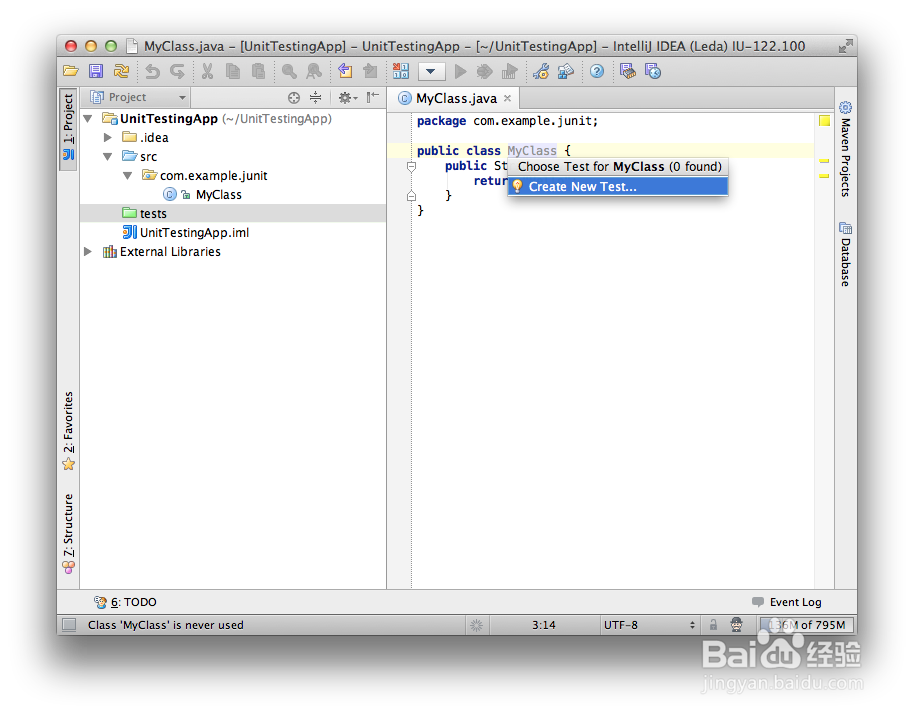
Task: Open Settings via the wrench toolbar icon
Action: point(540,71)
